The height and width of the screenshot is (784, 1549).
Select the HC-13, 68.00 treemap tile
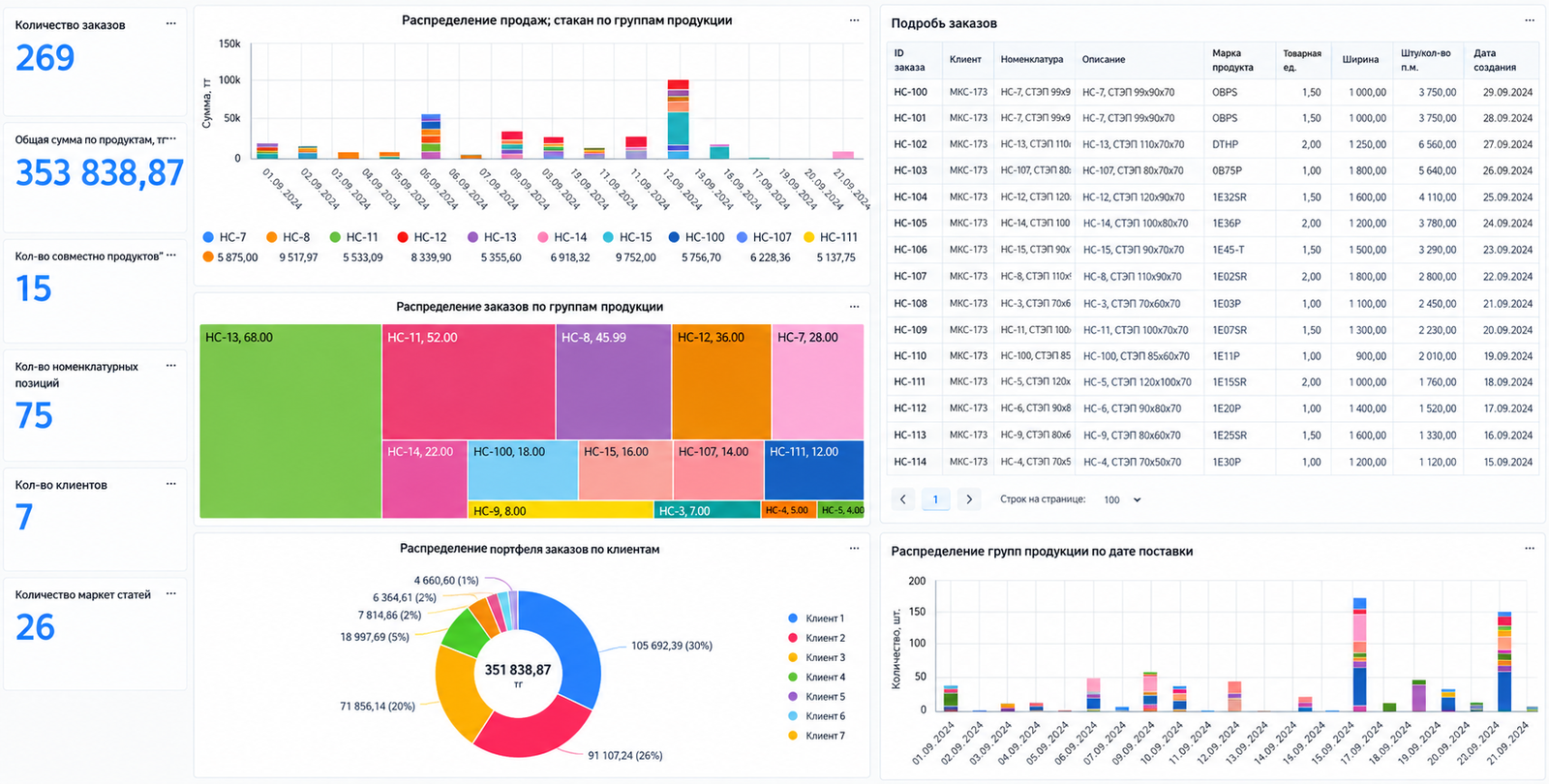[x=290, y=421]
